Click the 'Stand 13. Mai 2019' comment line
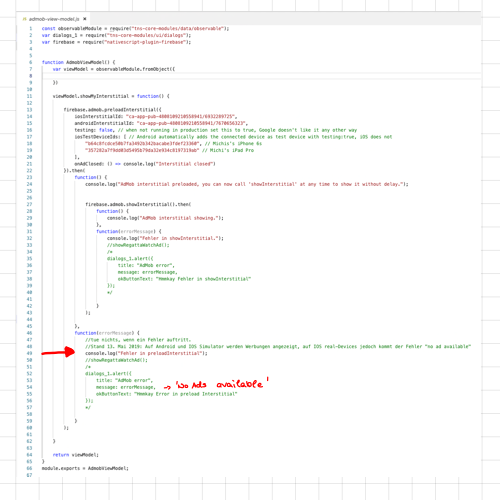 click(x=278, y=347)
